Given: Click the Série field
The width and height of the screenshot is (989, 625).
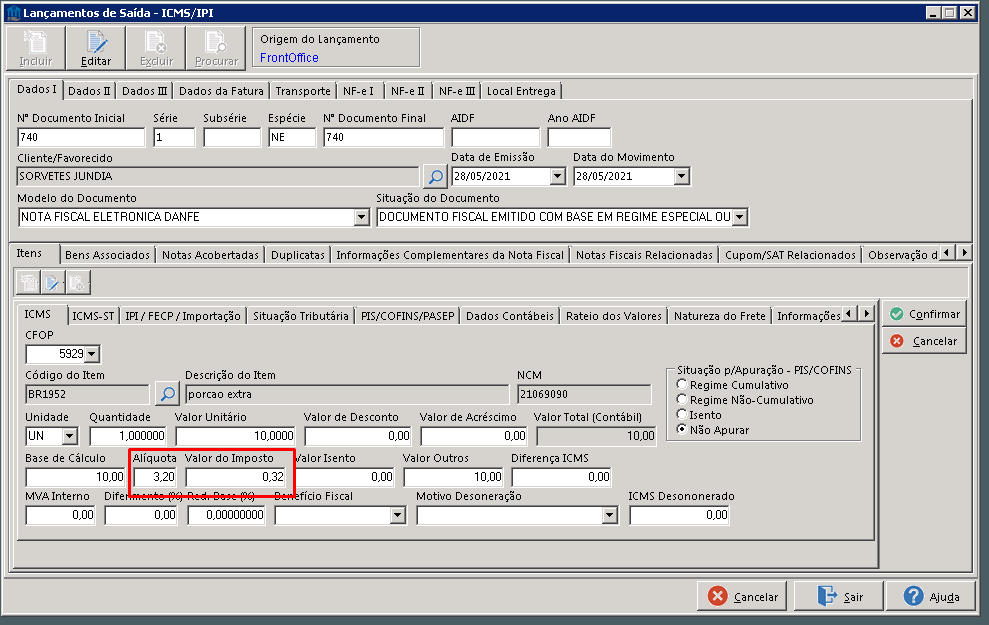Looking at the screenshot, I should (173, 137).
